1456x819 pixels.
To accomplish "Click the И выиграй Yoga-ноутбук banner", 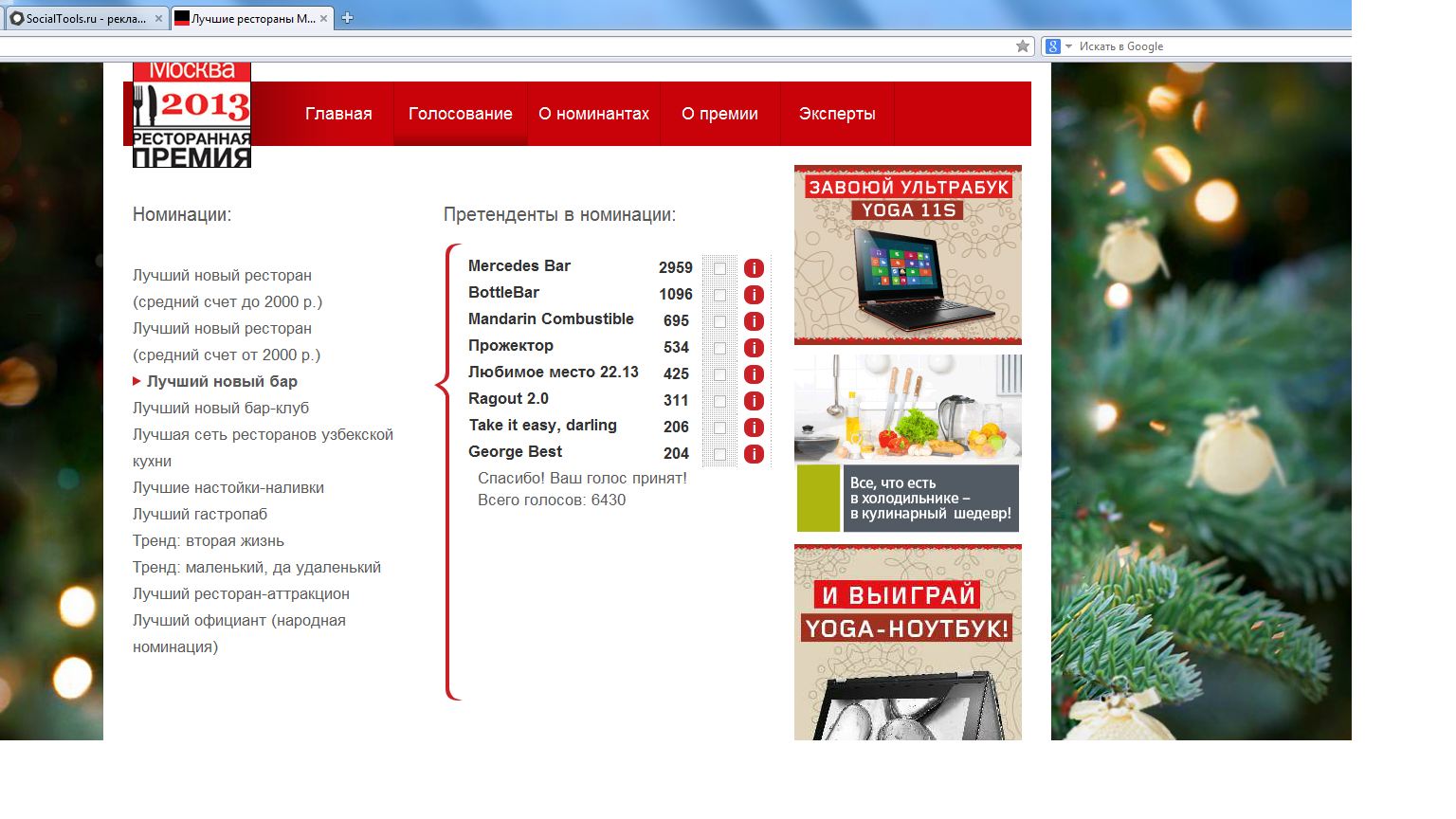I will (908, 642).
